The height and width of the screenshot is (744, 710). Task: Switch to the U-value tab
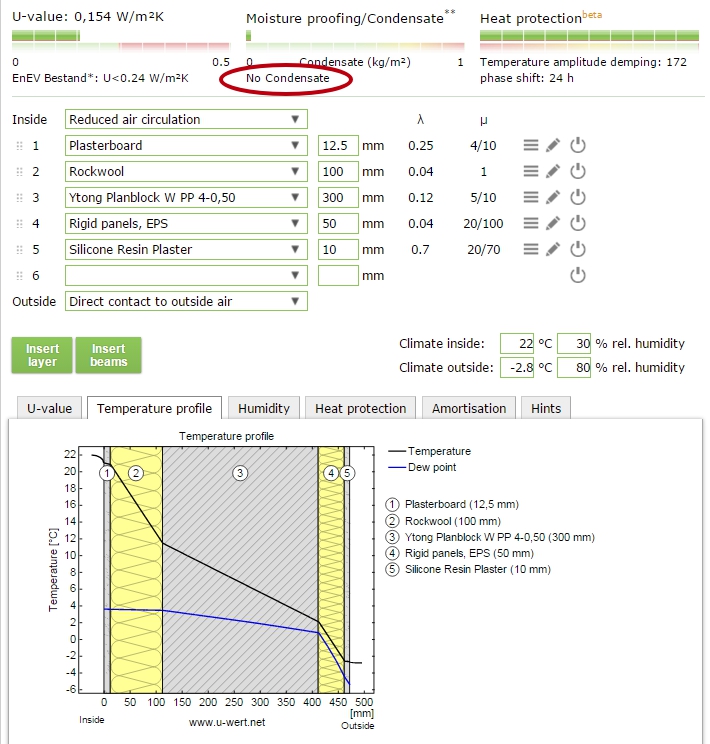pos(49,408)
